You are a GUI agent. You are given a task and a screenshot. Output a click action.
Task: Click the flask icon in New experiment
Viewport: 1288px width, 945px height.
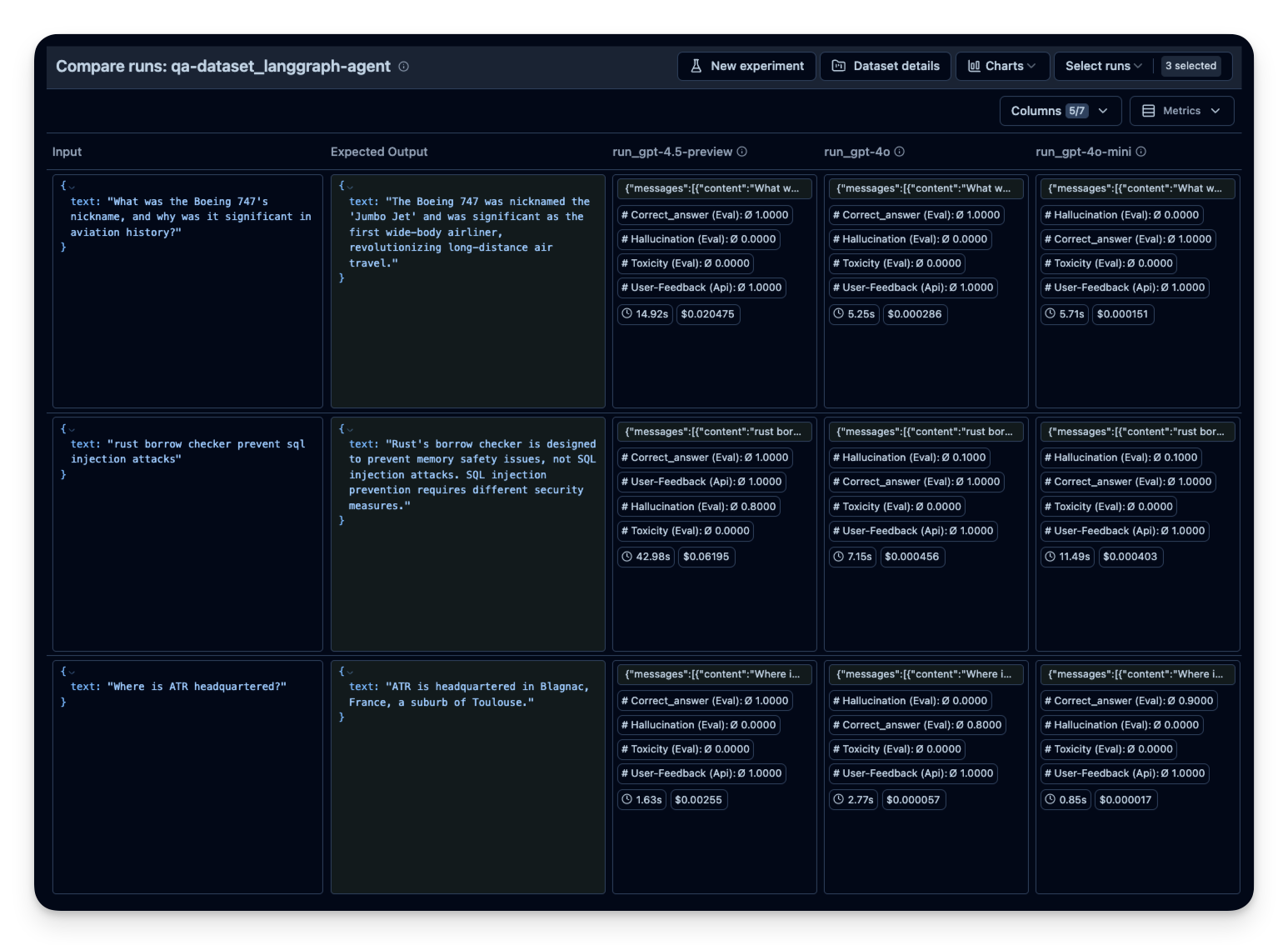696,66
